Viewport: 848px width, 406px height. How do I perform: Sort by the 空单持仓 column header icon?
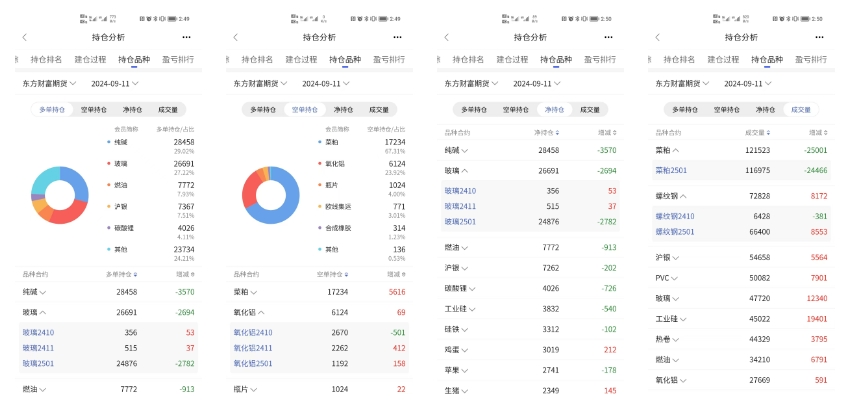(x=346, y=274)
